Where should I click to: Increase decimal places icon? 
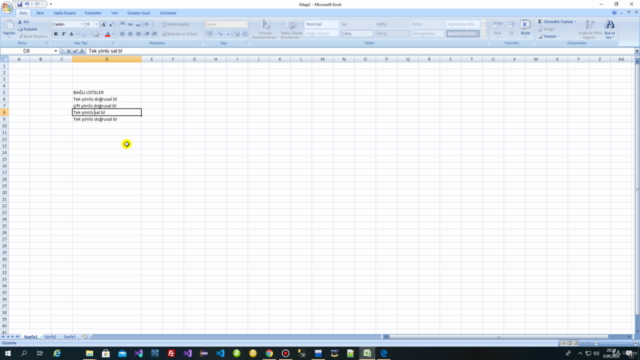pos(237,34)
